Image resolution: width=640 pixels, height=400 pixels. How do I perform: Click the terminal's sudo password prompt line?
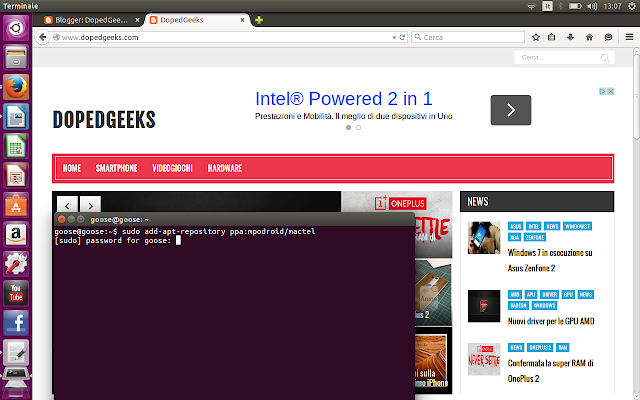coord(118,240)
